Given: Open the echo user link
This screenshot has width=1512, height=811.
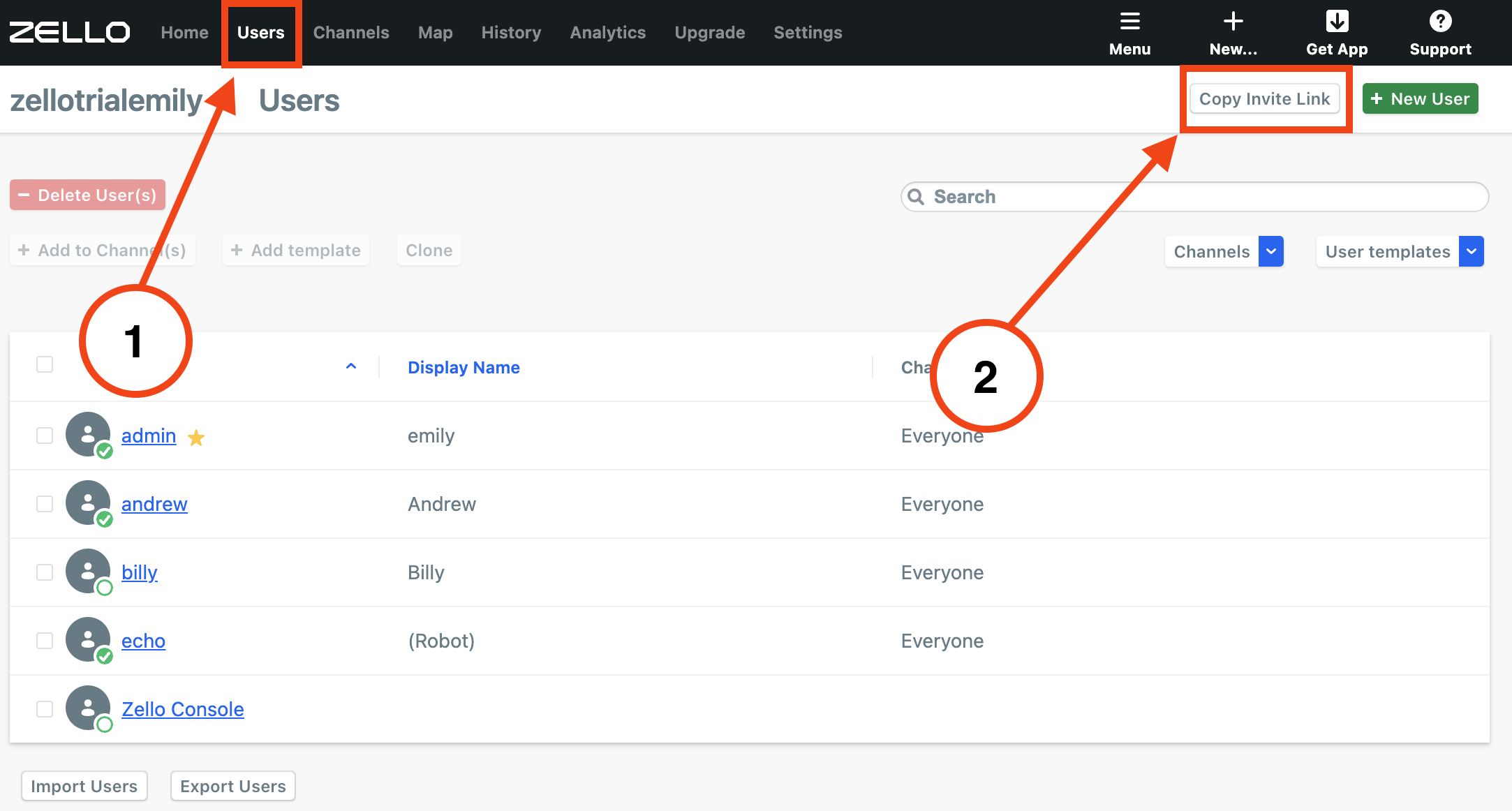Looking at the screenshot, I should pos(143,641).
